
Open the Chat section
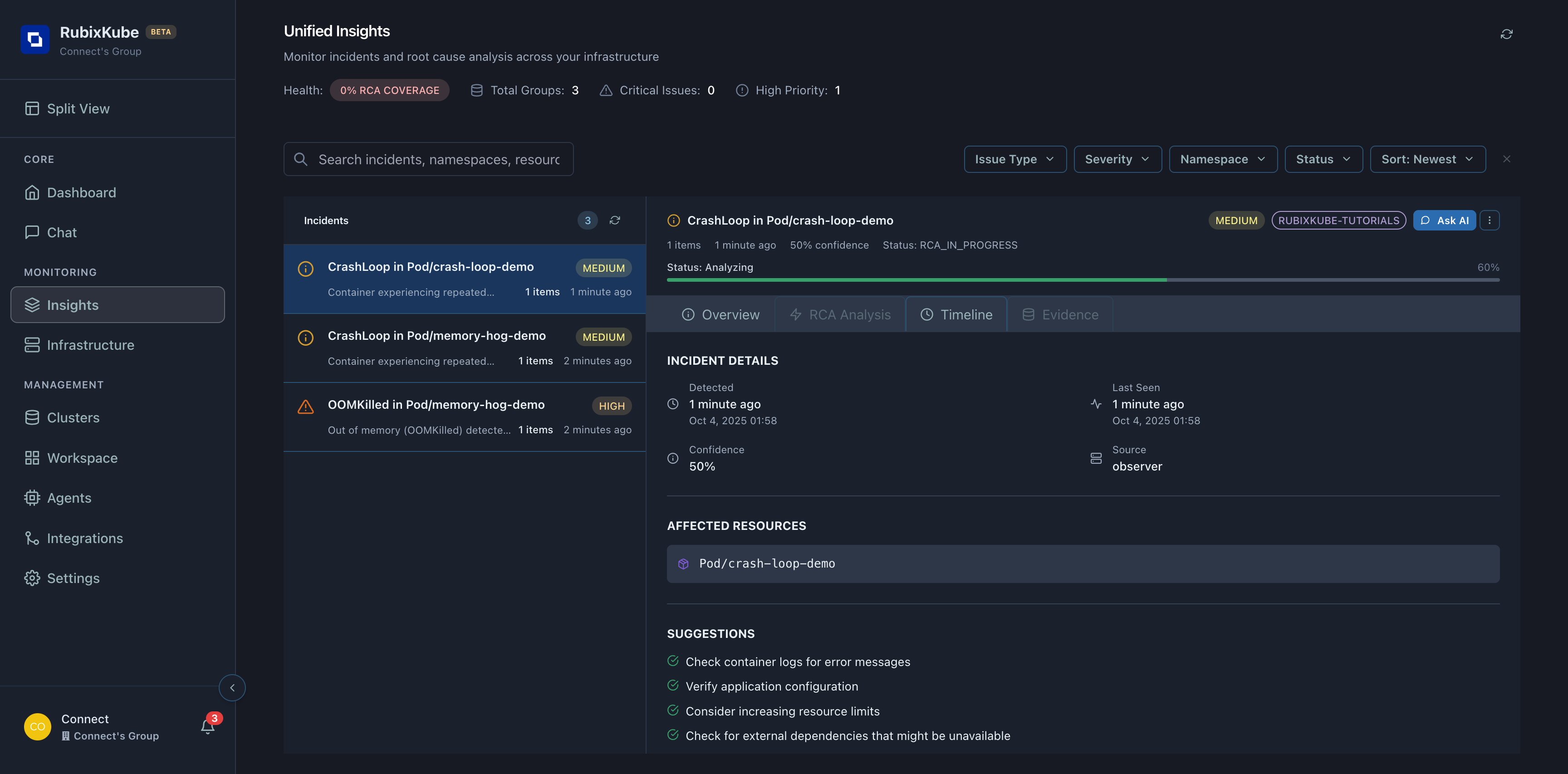tap(62, 232)
